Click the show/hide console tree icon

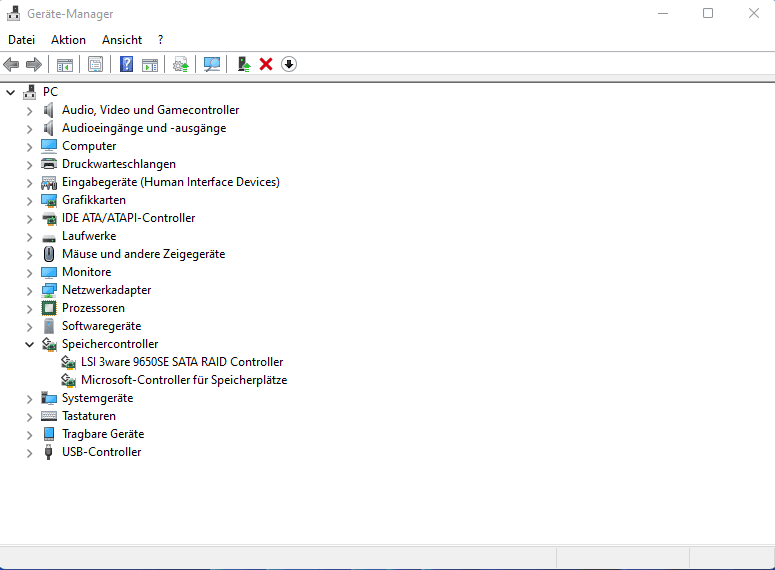(x=65, y=64)
